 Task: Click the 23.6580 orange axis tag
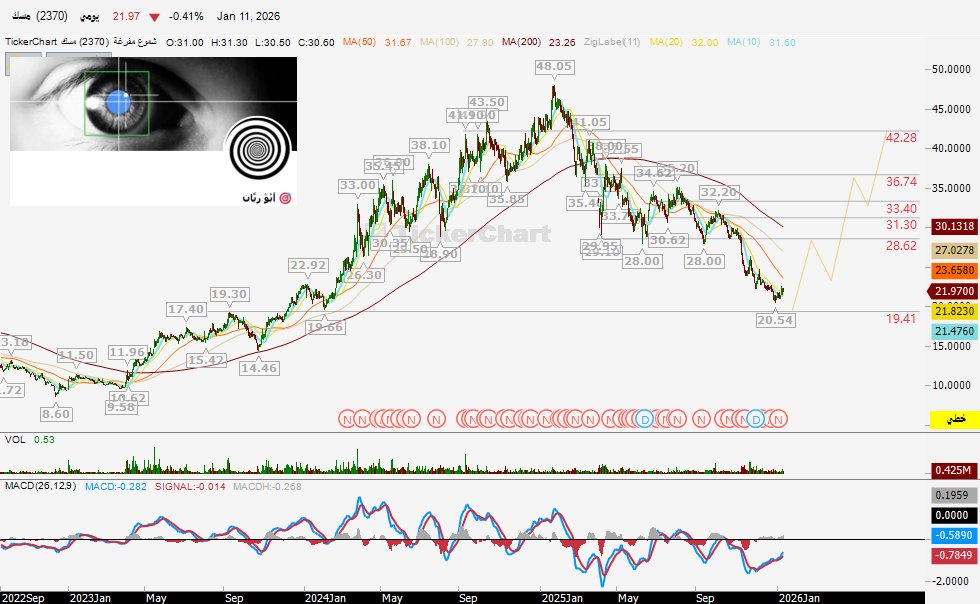point(954,270)
